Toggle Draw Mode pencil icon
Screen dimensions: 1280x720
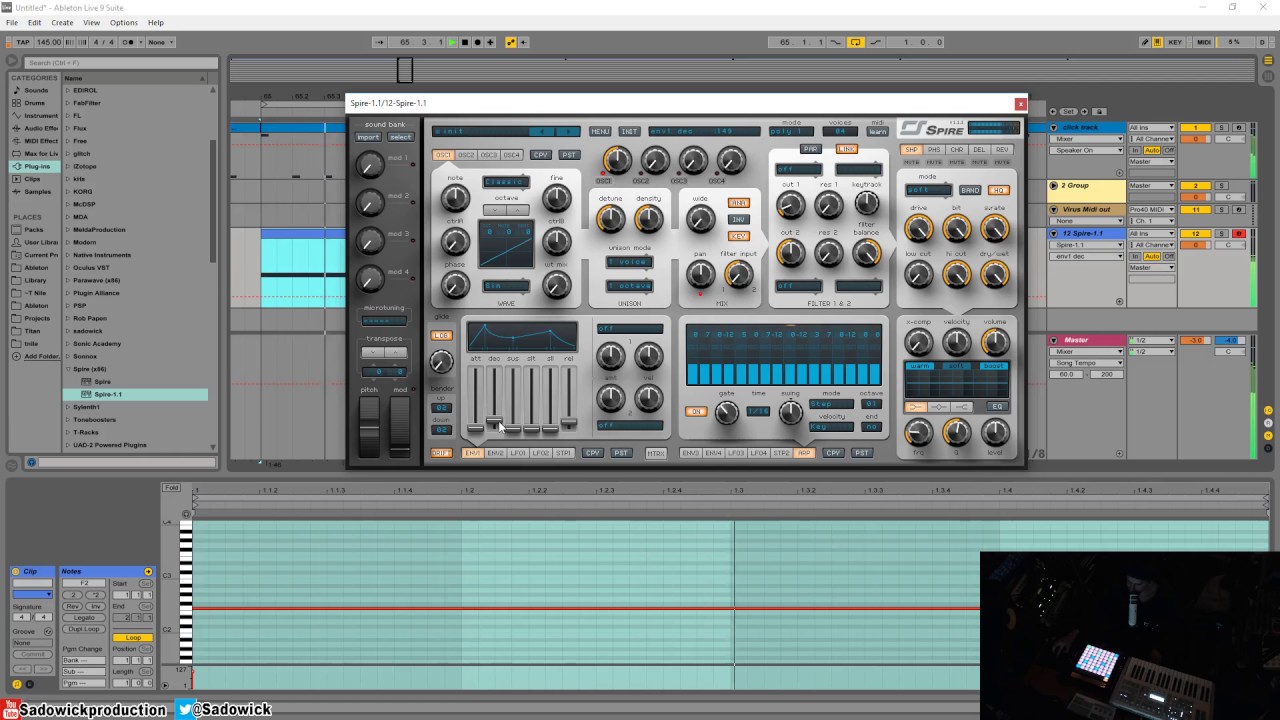[x=1145, y=42]
